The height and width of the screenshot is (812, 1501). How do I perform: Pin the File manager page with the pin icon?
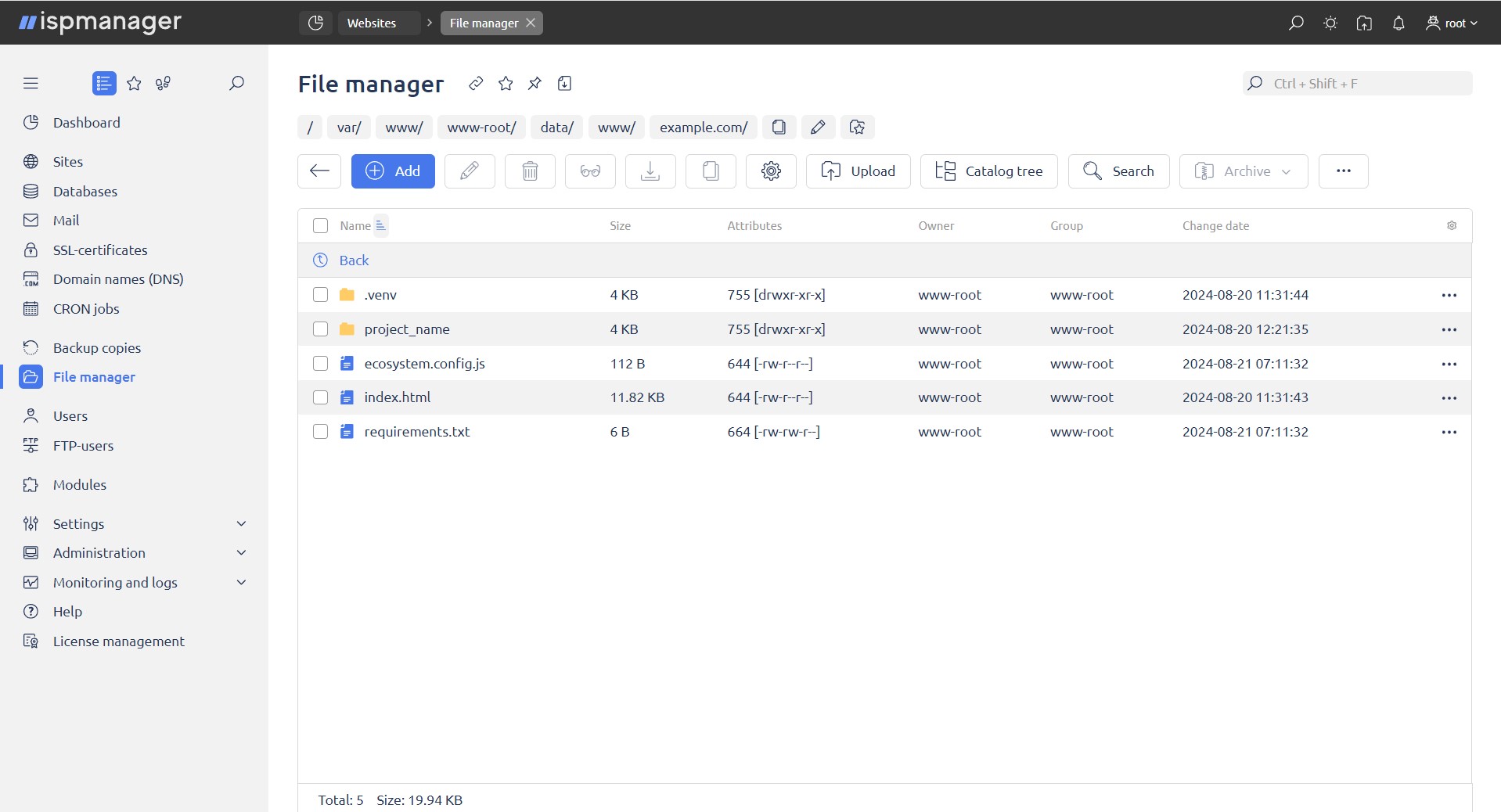pos(535,84)
